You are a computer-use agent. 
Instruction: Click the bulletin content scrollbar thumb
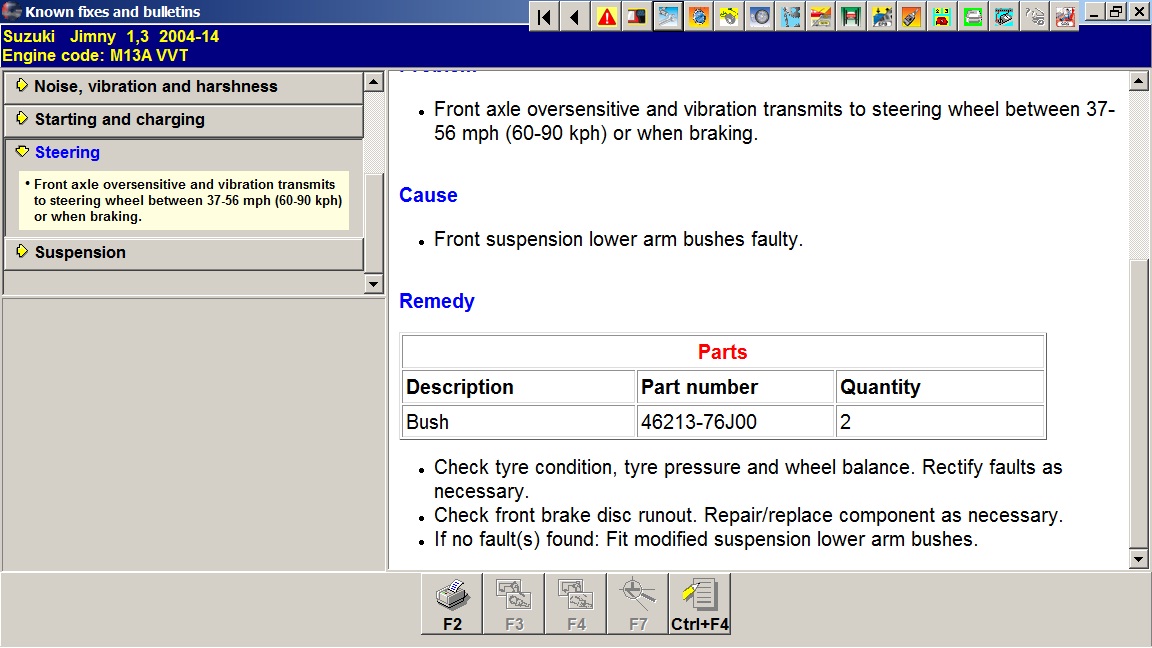point(1138,400)
